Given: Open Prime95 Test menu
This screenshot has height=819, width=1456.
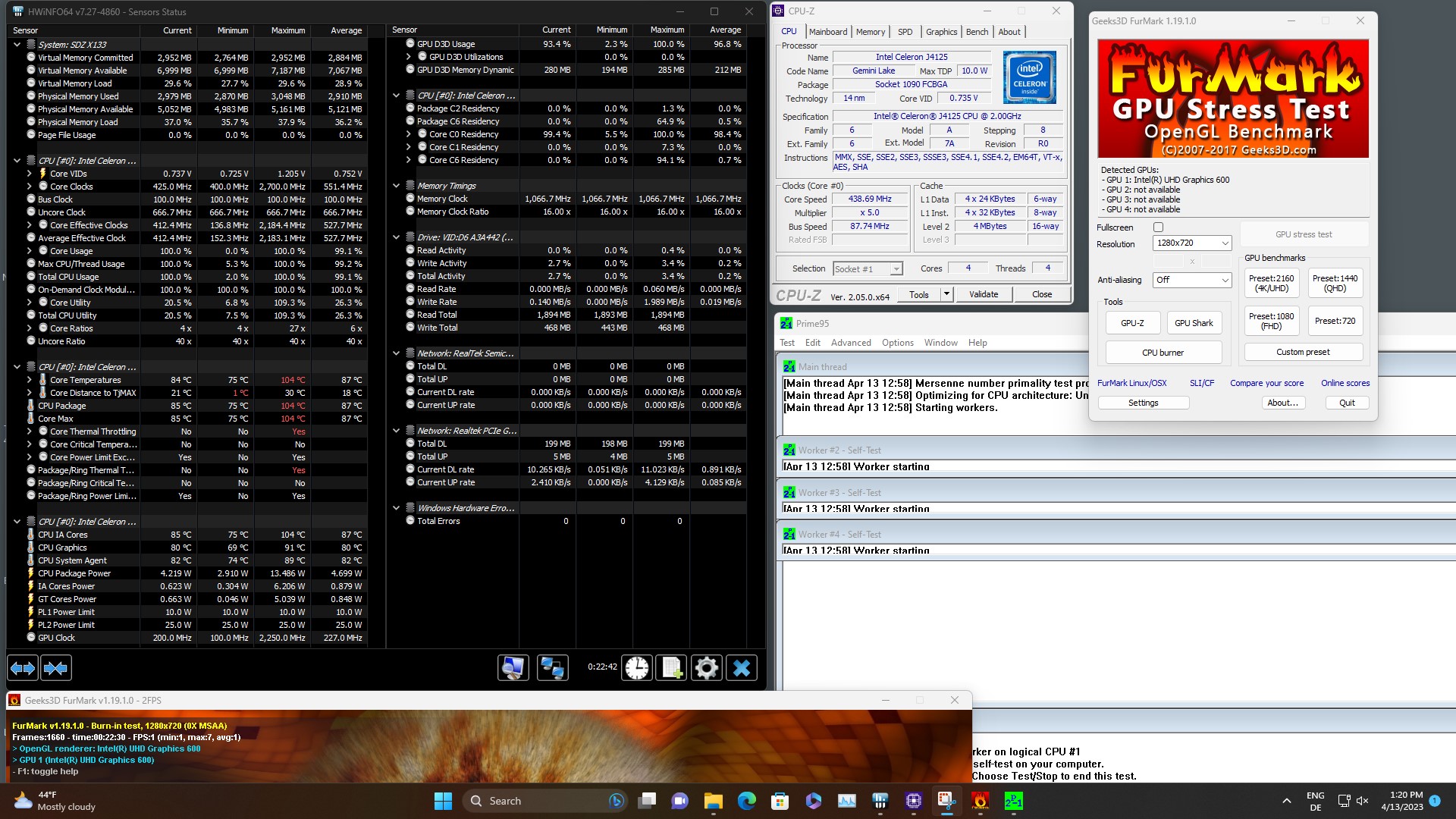Looking at the screenshot, I should click(787, 343).
